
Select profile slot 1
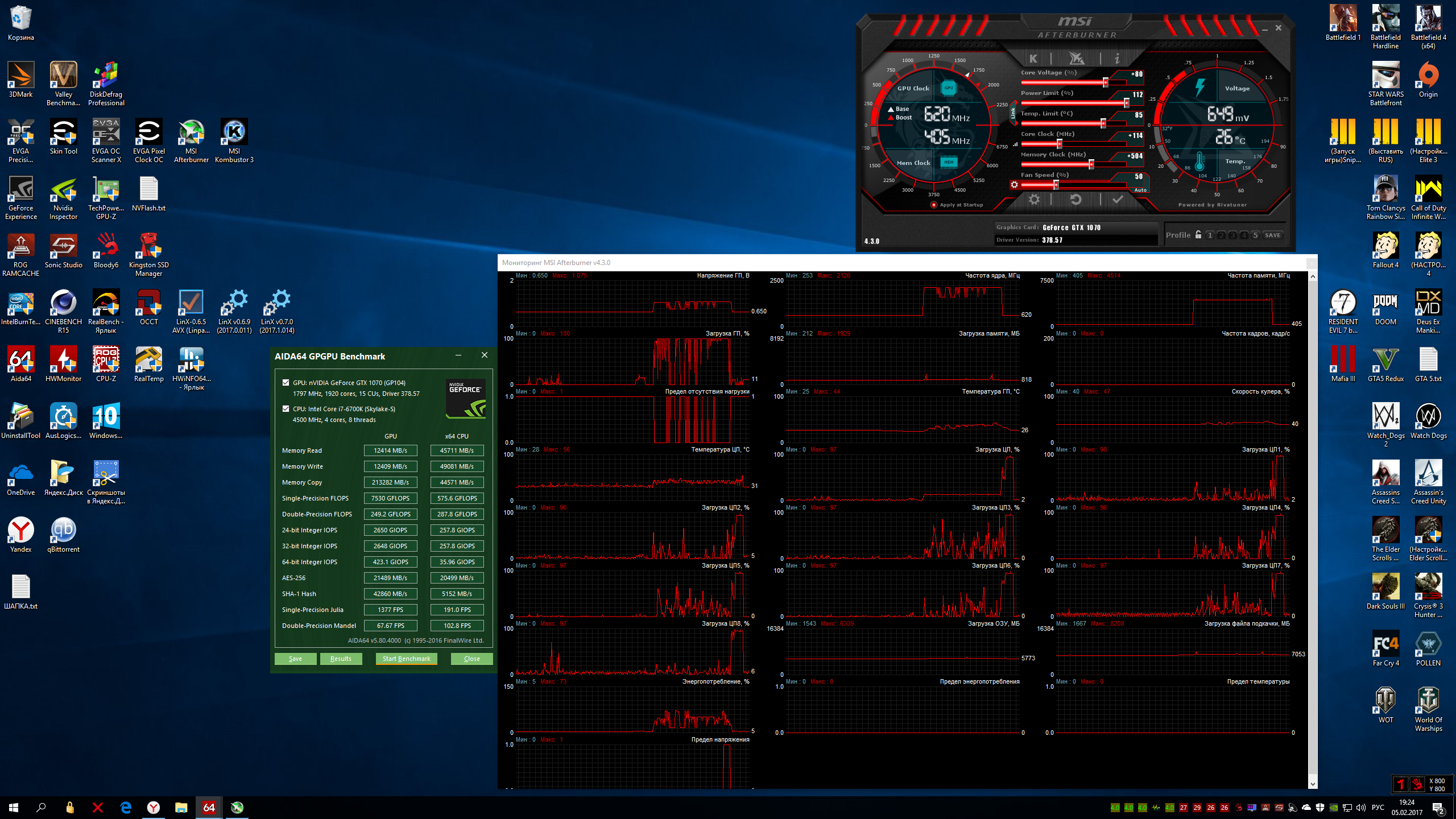(x=1210, y=235)
